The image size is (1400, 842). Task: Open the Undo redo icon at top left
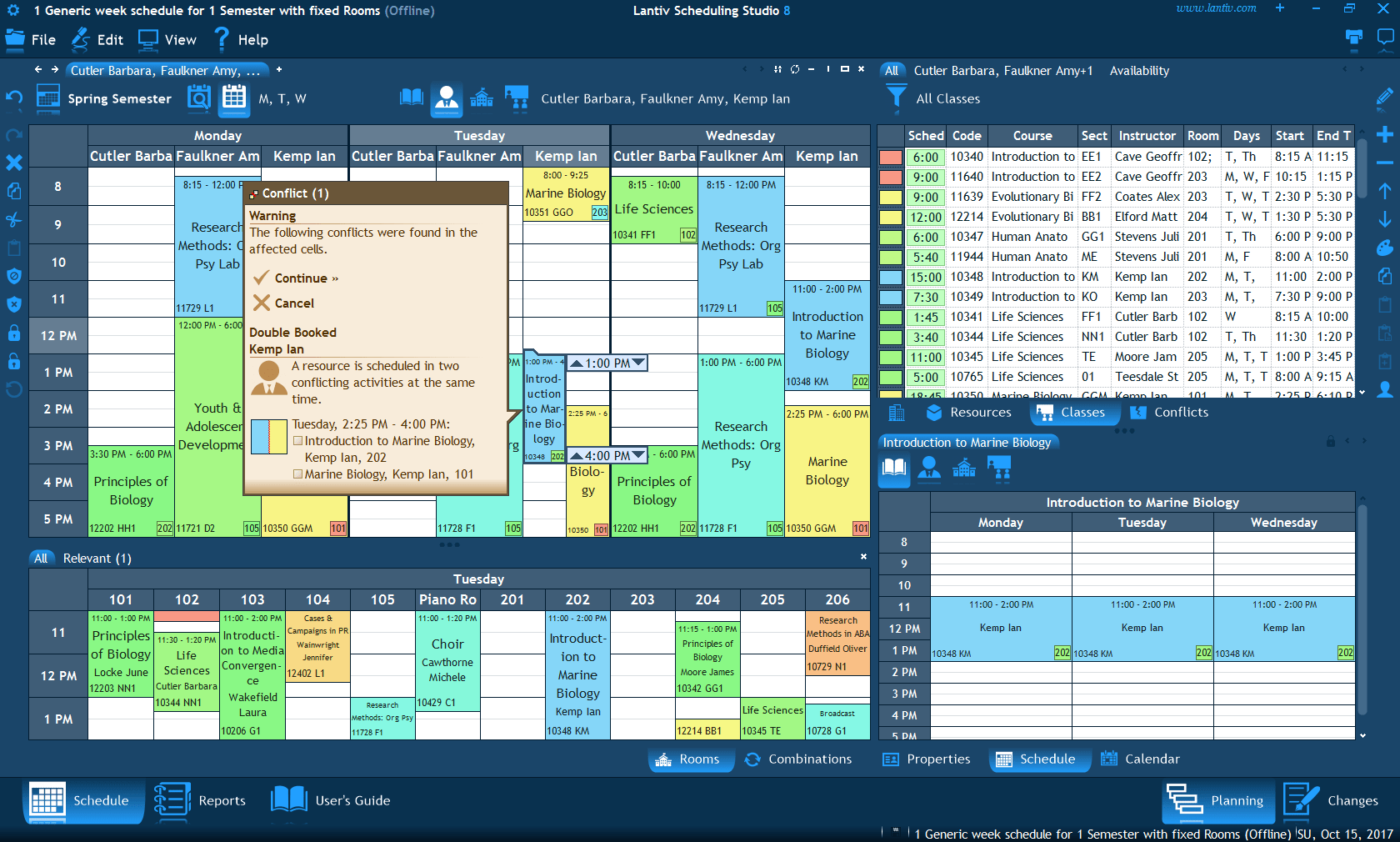coord(14,99)
